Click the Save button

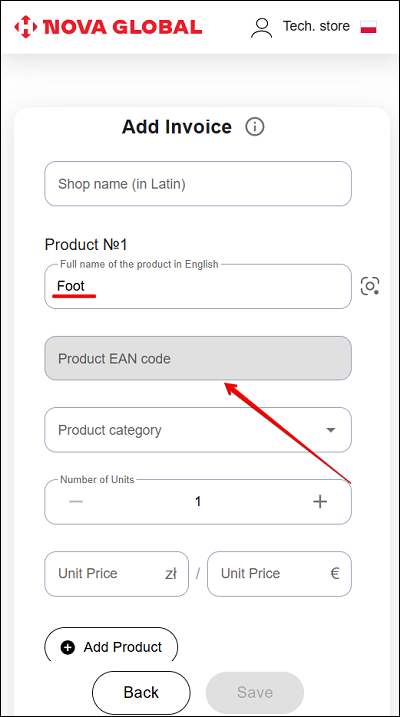click(255, 692)
